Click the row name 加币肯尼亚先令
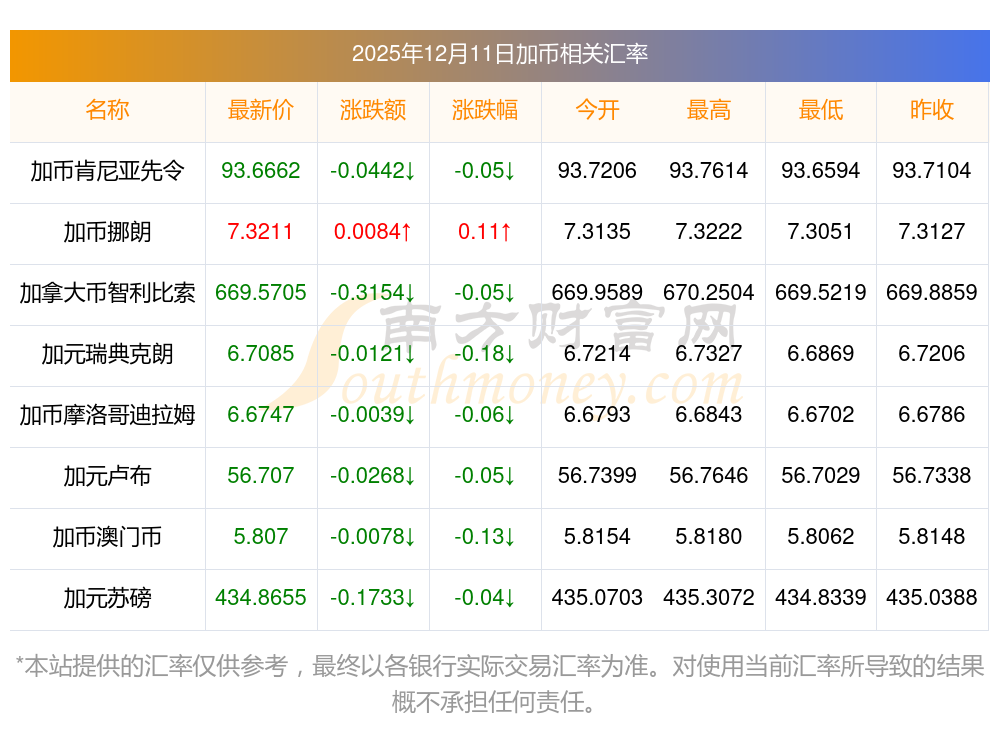 pos(107,171)
